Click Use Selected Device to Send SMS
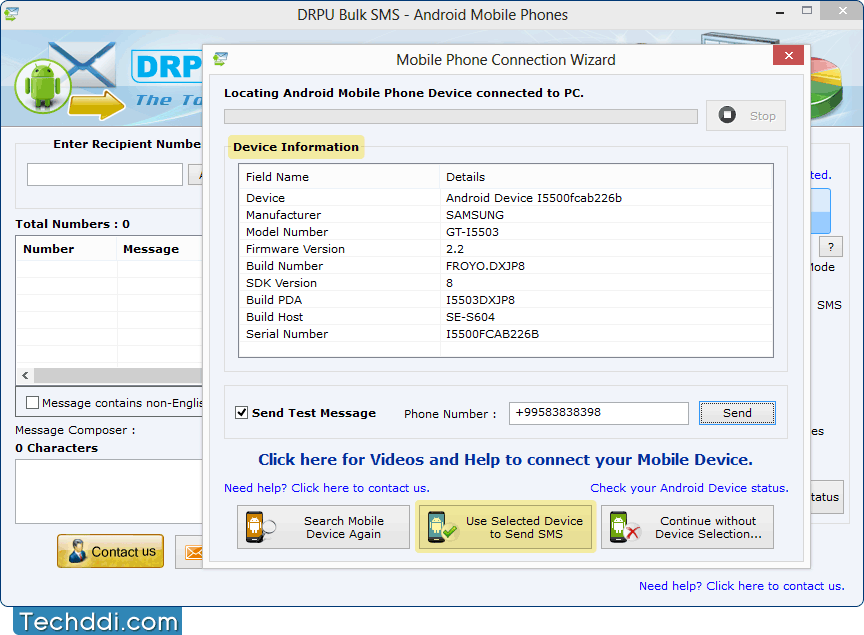864x635 pixels. [x=505, y=527]
